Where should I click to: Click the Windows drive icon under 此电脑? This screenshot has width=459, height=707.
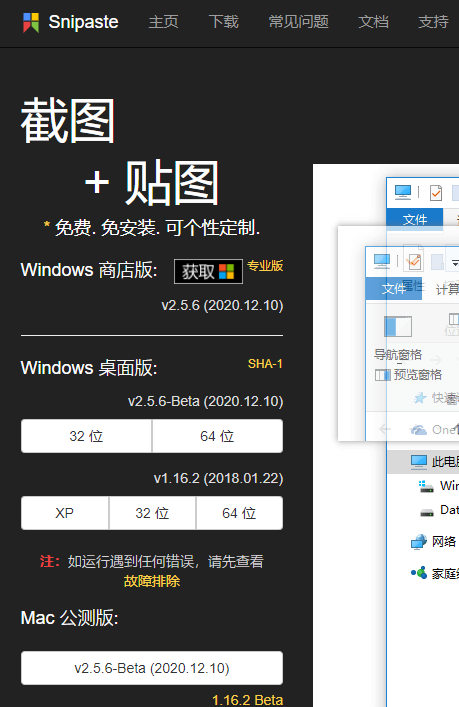click(426, 486)
